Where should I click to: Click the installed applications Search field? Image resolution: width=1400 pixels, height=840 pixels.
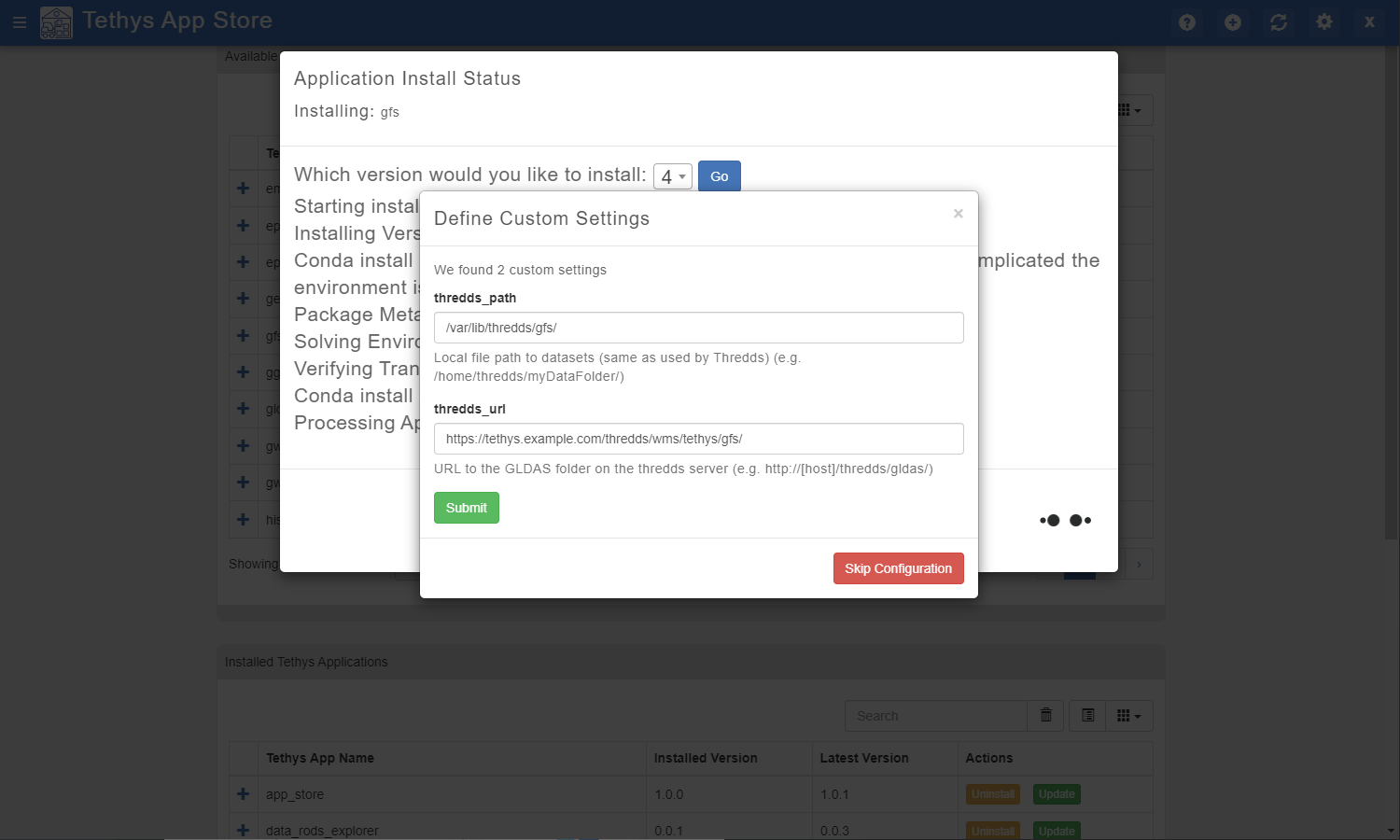[x=936, y=716]
